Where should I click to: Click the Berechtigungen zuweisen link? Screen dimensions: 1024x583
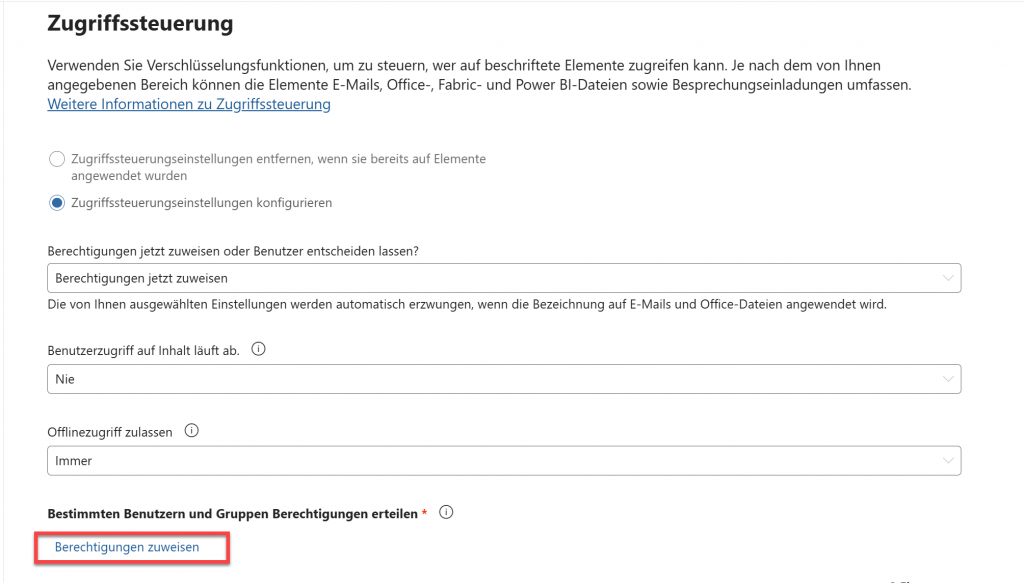coord(127,547)
